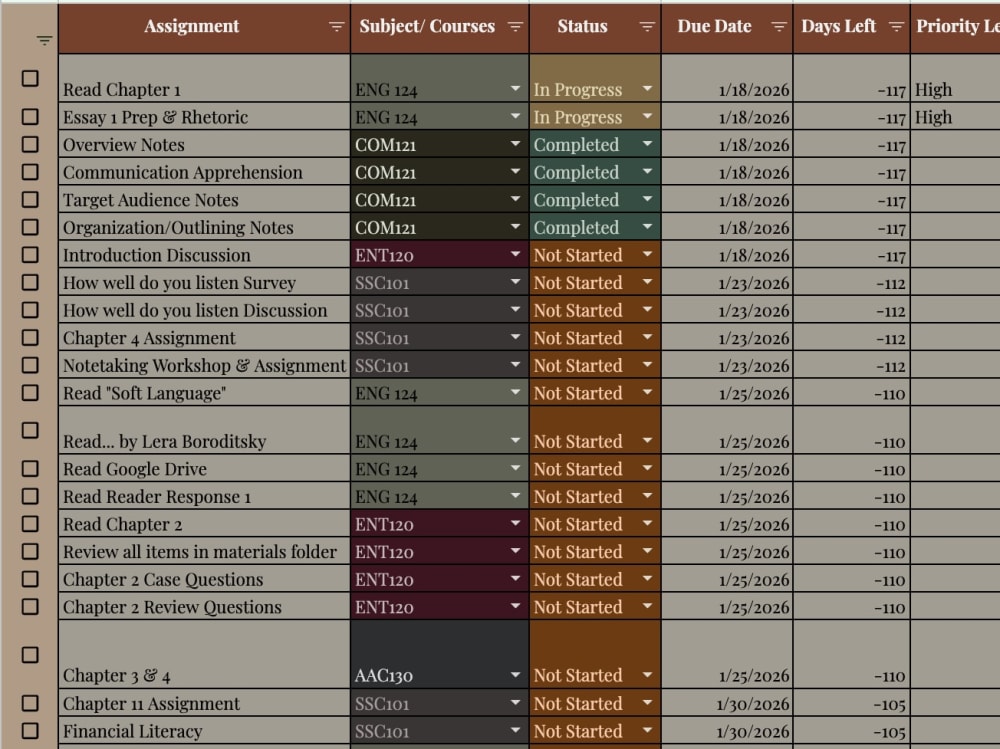1000x749 pixels.
Task: Expand course dropdown for Chapter 3 & 4
Action: click(x=515, y=674)
